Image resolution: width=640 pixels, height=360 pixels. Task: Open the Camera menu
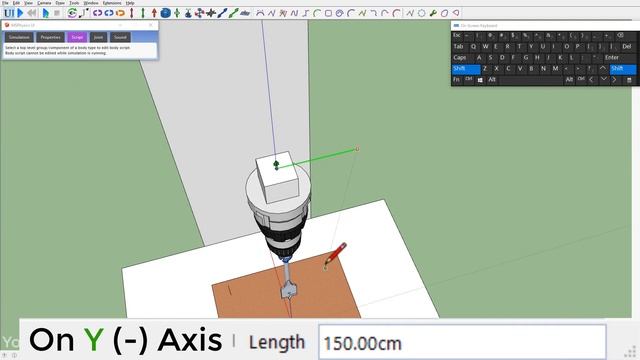[44, 3]
